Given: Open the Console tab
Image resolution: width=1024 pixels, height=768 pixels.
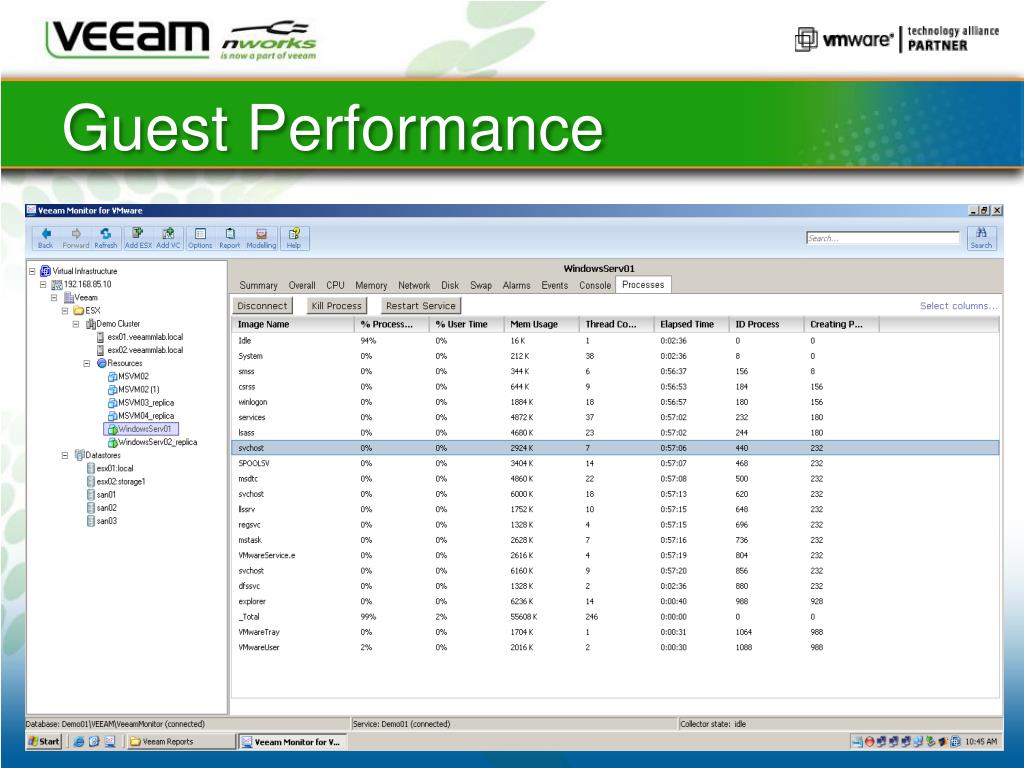Looking at the screenshot, I should tap(595, 285).
